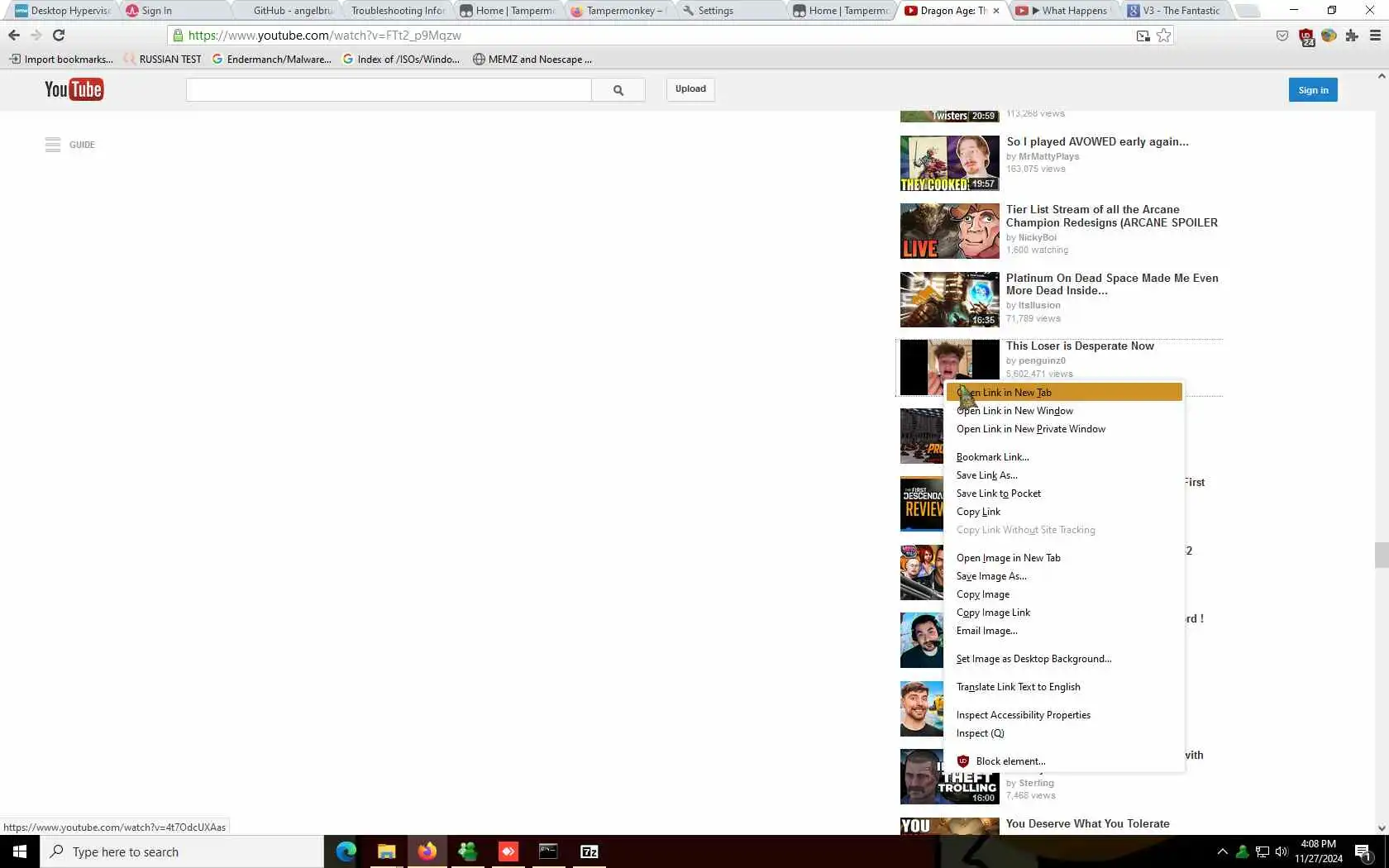
Task: Select Inspect Accessibility Properties
Action: [x=1064, y=715]
